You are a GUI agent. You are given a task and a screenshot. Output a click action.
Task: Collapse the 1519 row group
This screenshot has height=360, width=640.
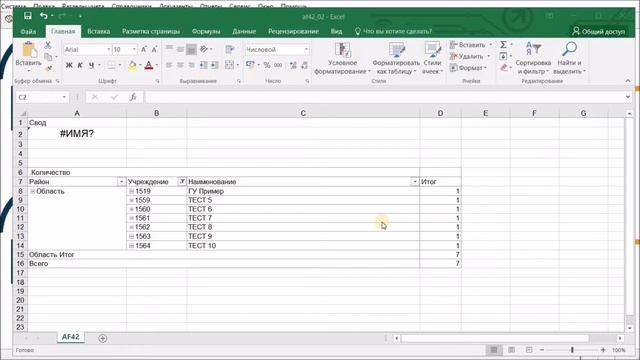coord(131,191)
